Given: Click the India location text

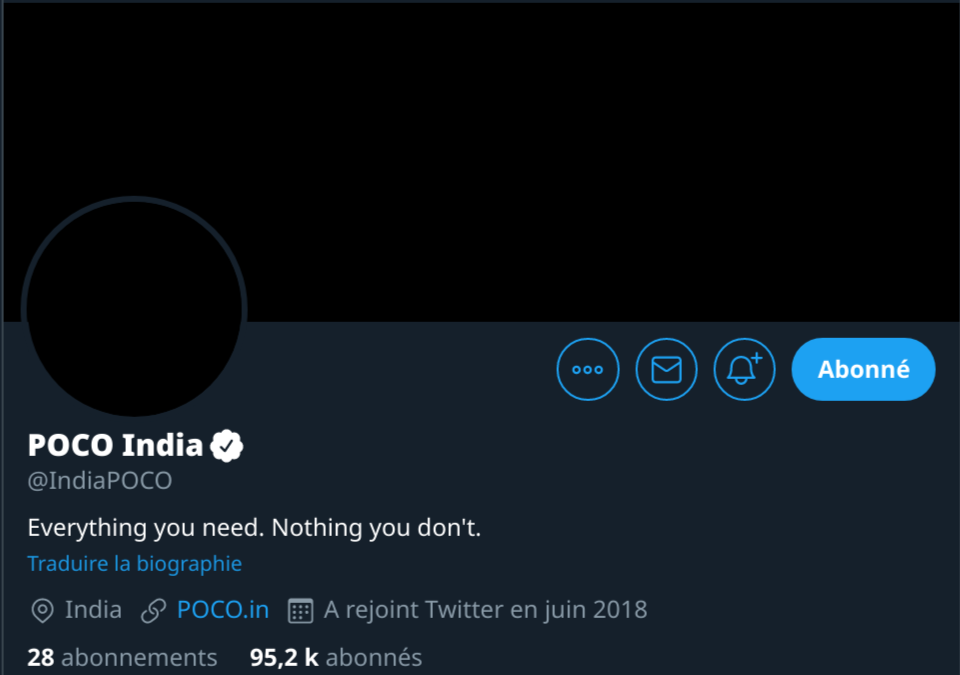Looking at the screenshot, I should [93, 609].
